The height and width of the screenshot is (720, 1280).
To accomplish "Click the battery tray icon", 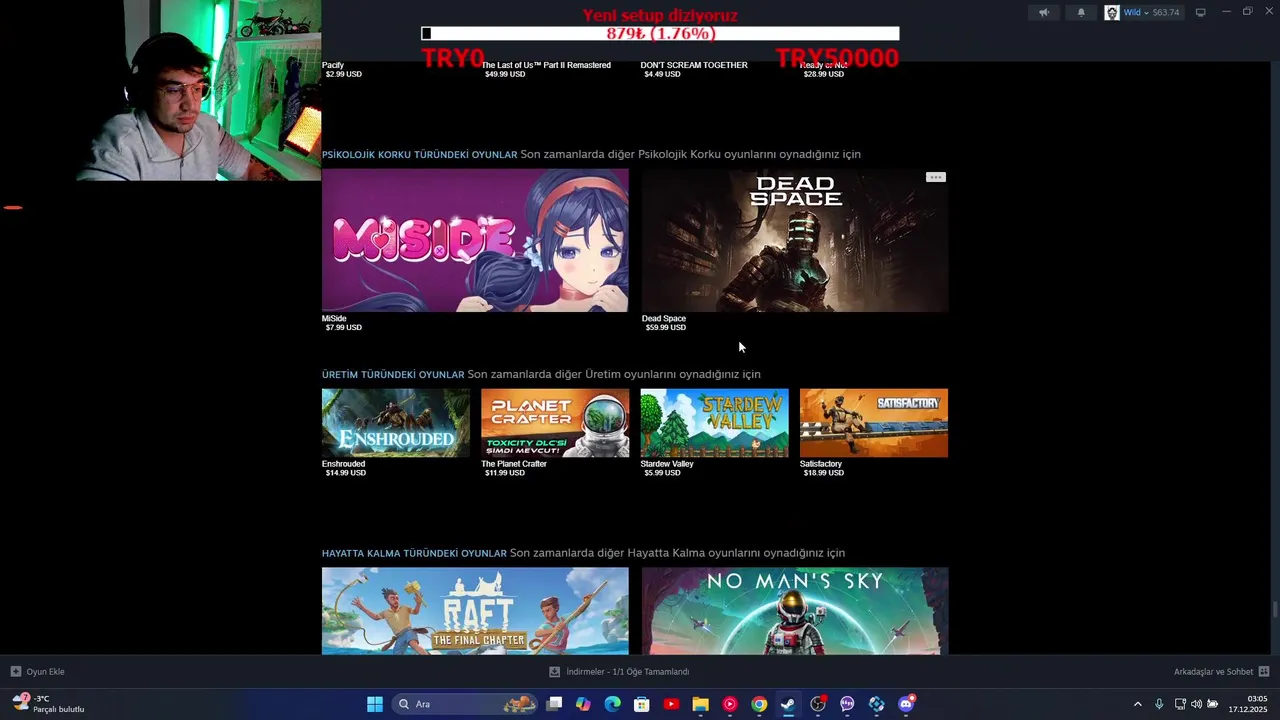I will pyautogui.click(x=1213, y=704).
